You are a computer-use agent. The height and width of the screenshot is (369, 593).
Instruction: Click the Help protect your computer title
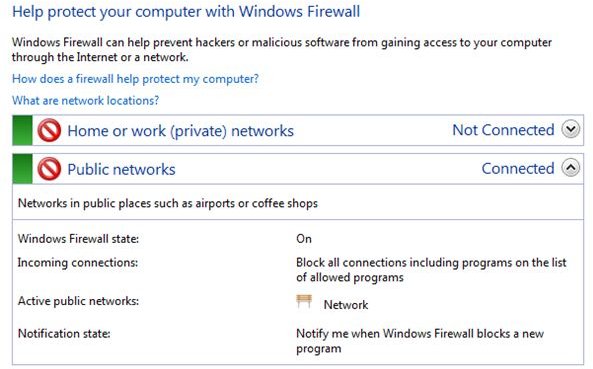186,11
